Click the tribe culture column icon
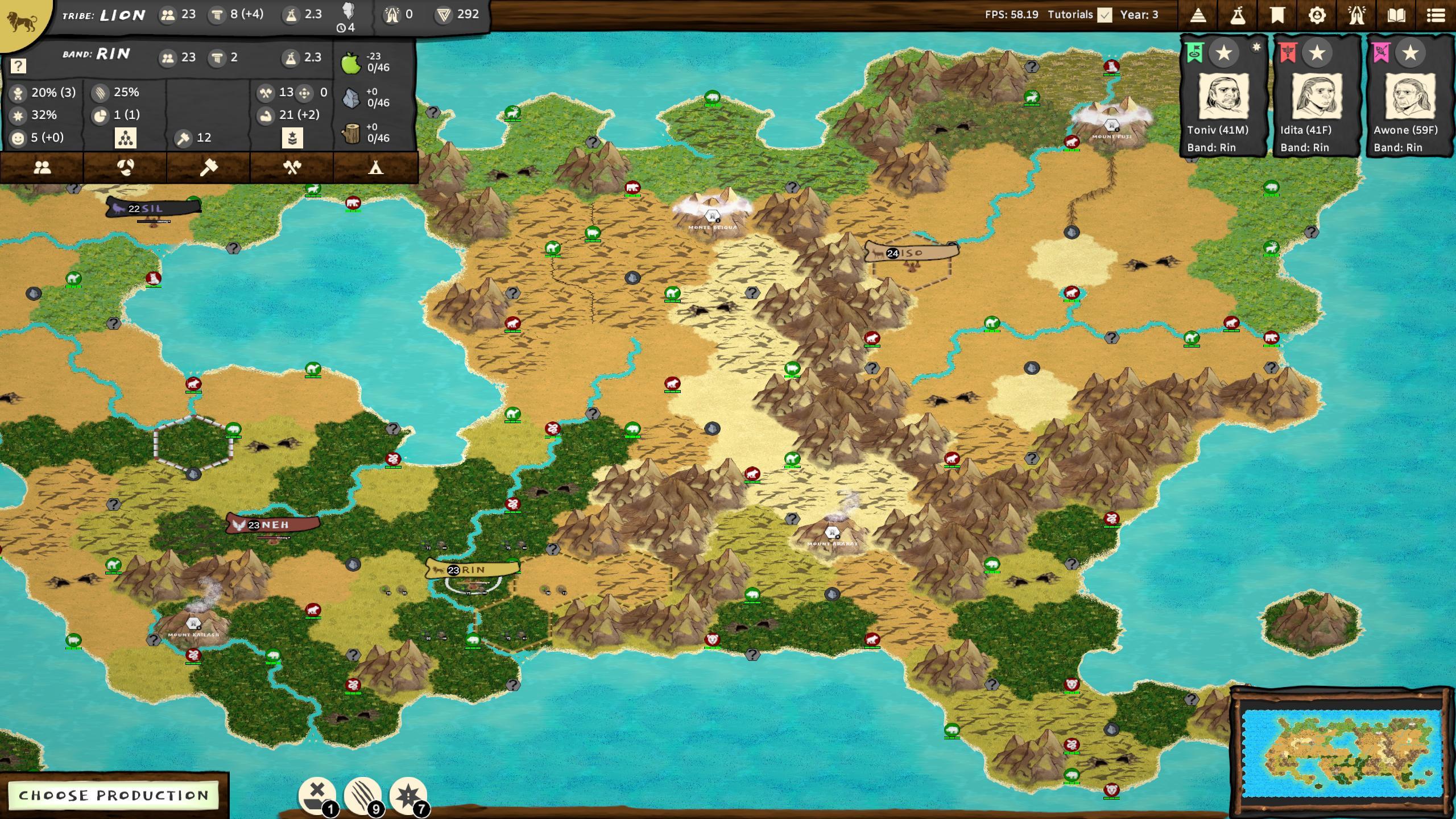Screen dimensions: 1456x819 point(217,15)
